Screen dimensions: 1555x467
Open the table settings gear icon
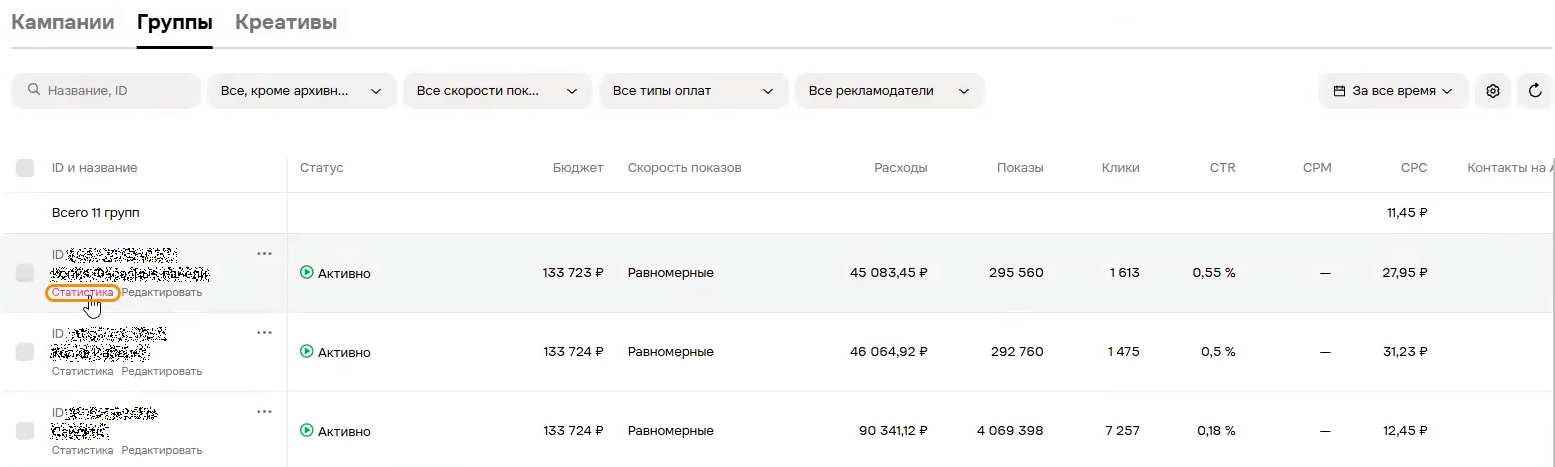coord(1493,91)
